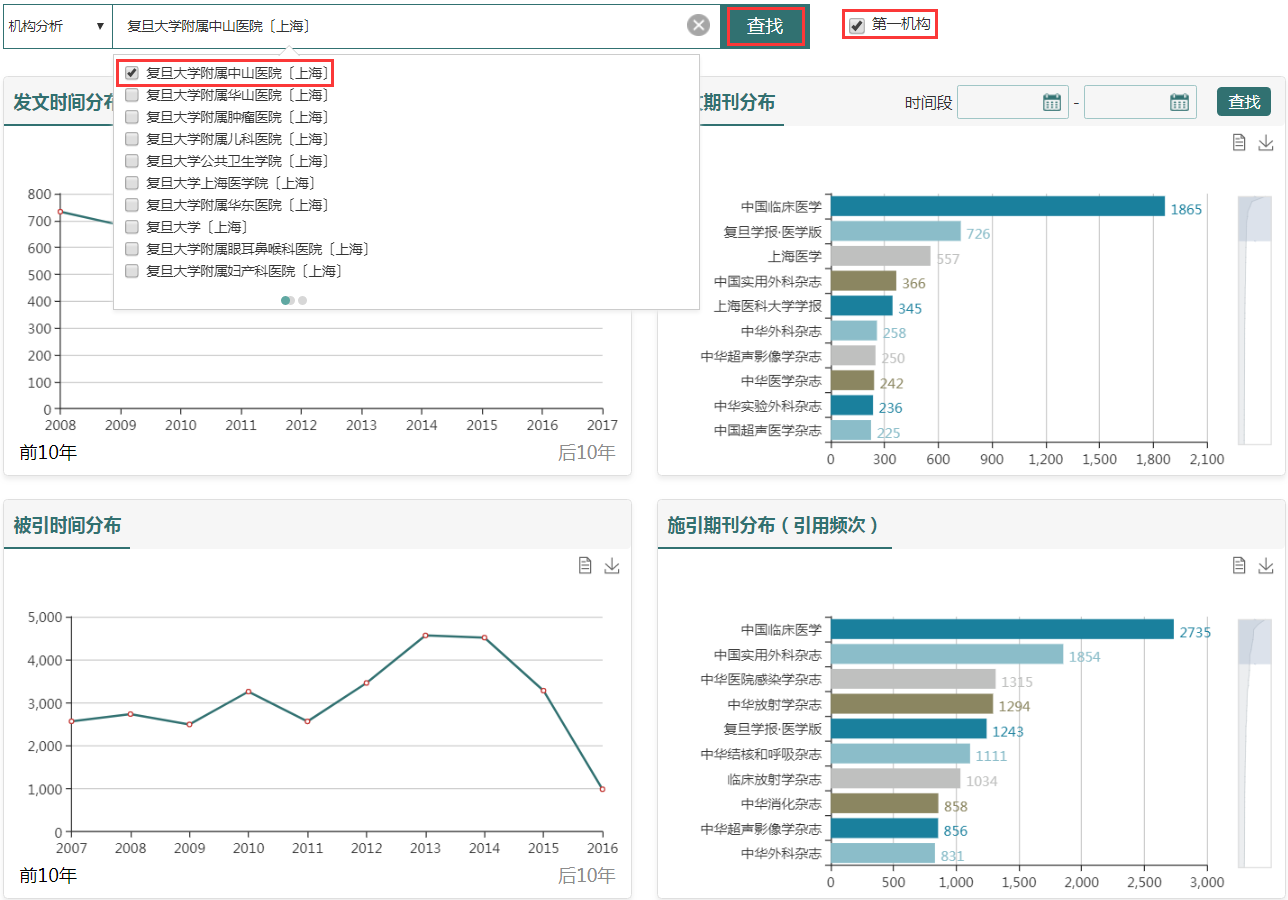Toggle the 第一机构 checkbox

point(857,26)
